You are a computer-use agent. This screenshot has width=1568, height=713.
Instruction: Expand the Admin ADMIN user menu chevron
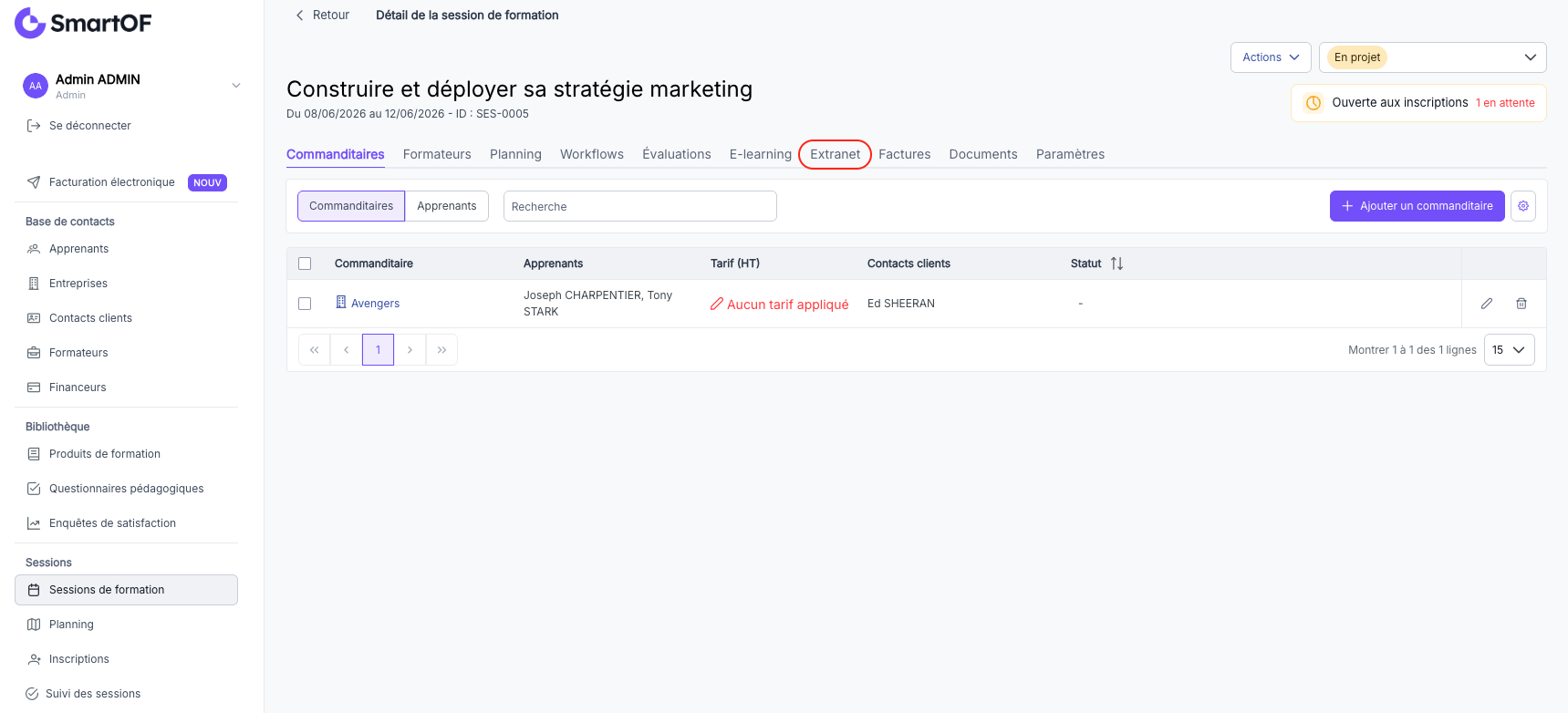236,86
